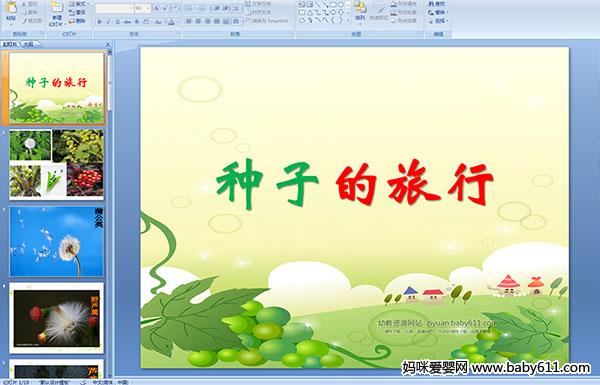Select slide 3 blue dandelion thumbnail
The width and height of the screenshot is (600, 385).
pyautogui.click(x=56, y=241)
